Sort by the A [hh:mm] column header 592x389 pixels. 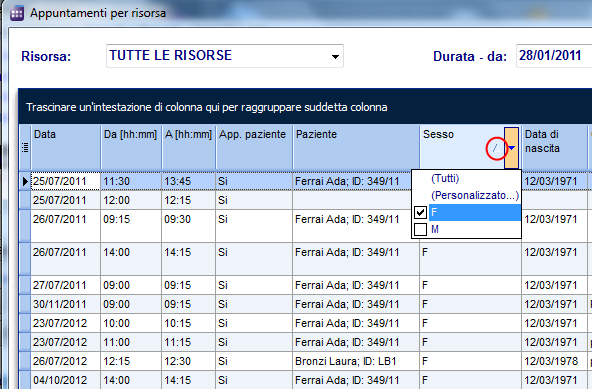pos(188,147)
